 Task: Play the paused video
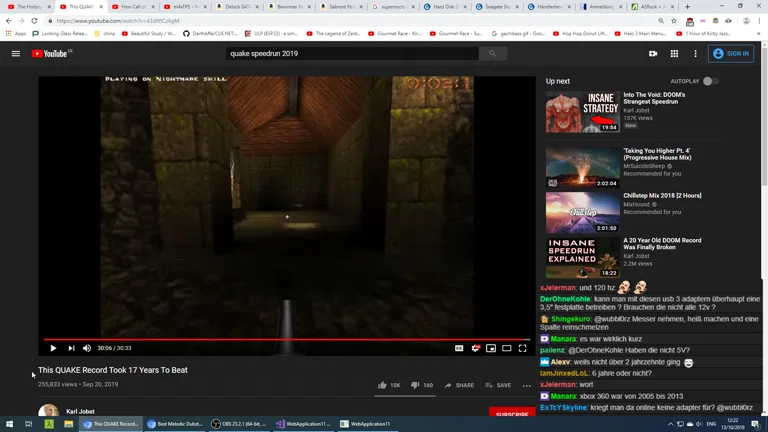click(x=53, y=348)
